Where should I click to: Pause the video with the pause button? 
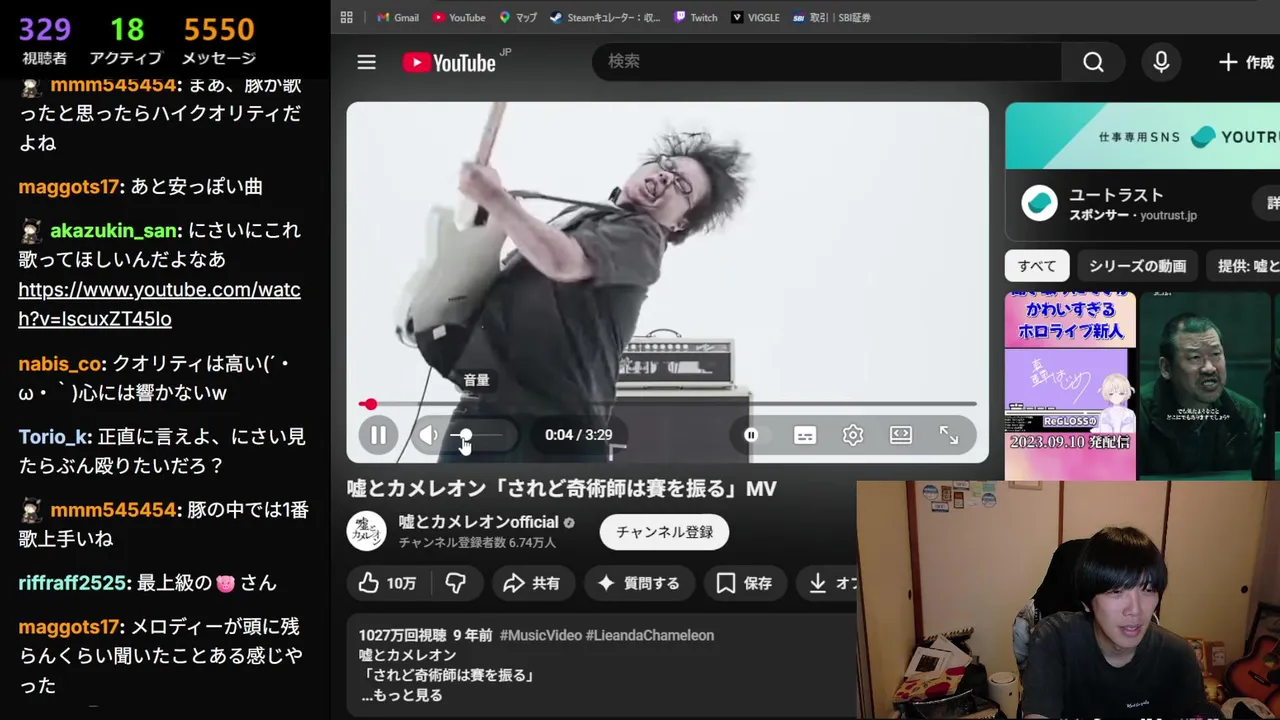click(378, 435)
